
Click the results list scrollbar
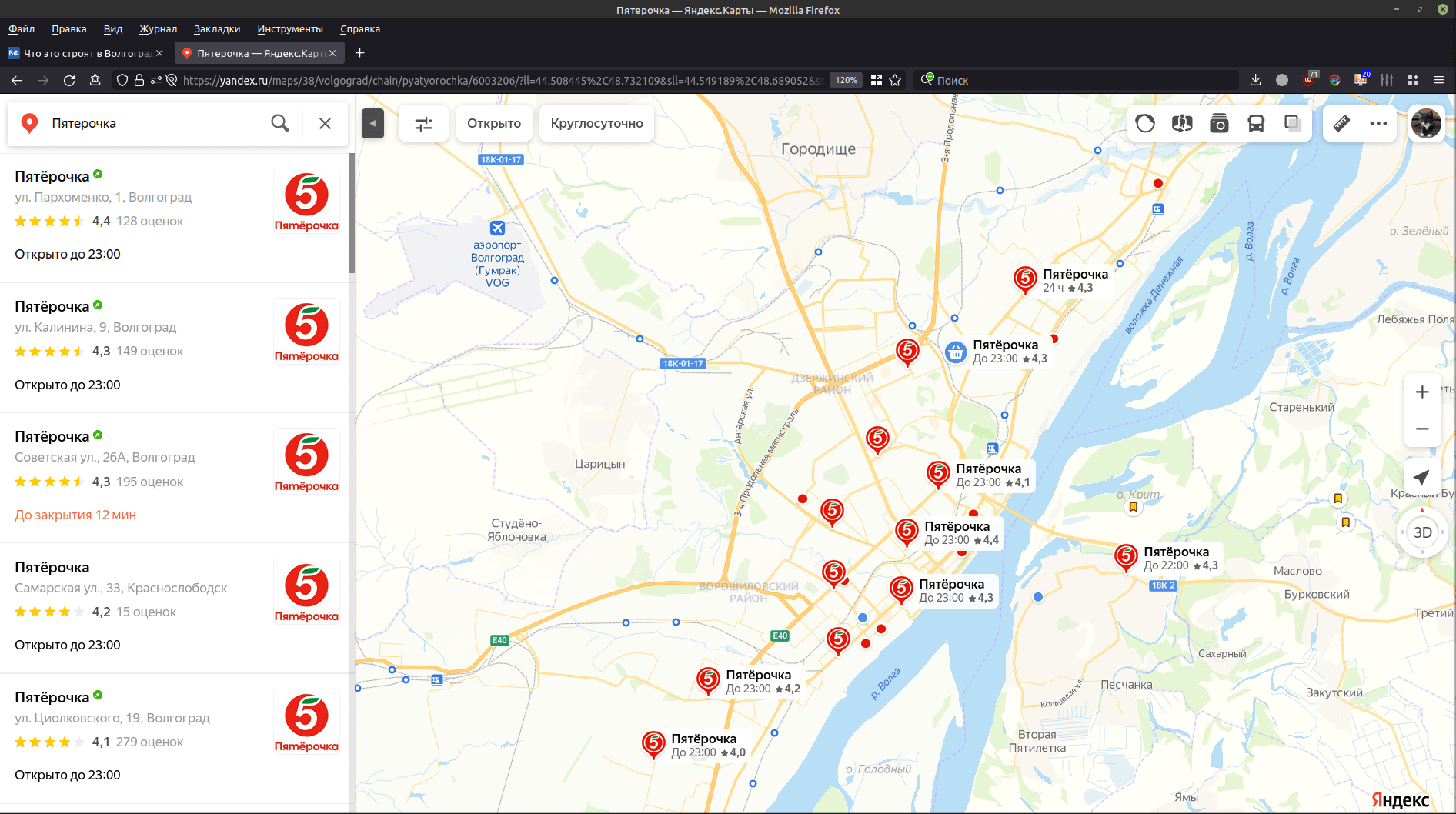(352, 213)
